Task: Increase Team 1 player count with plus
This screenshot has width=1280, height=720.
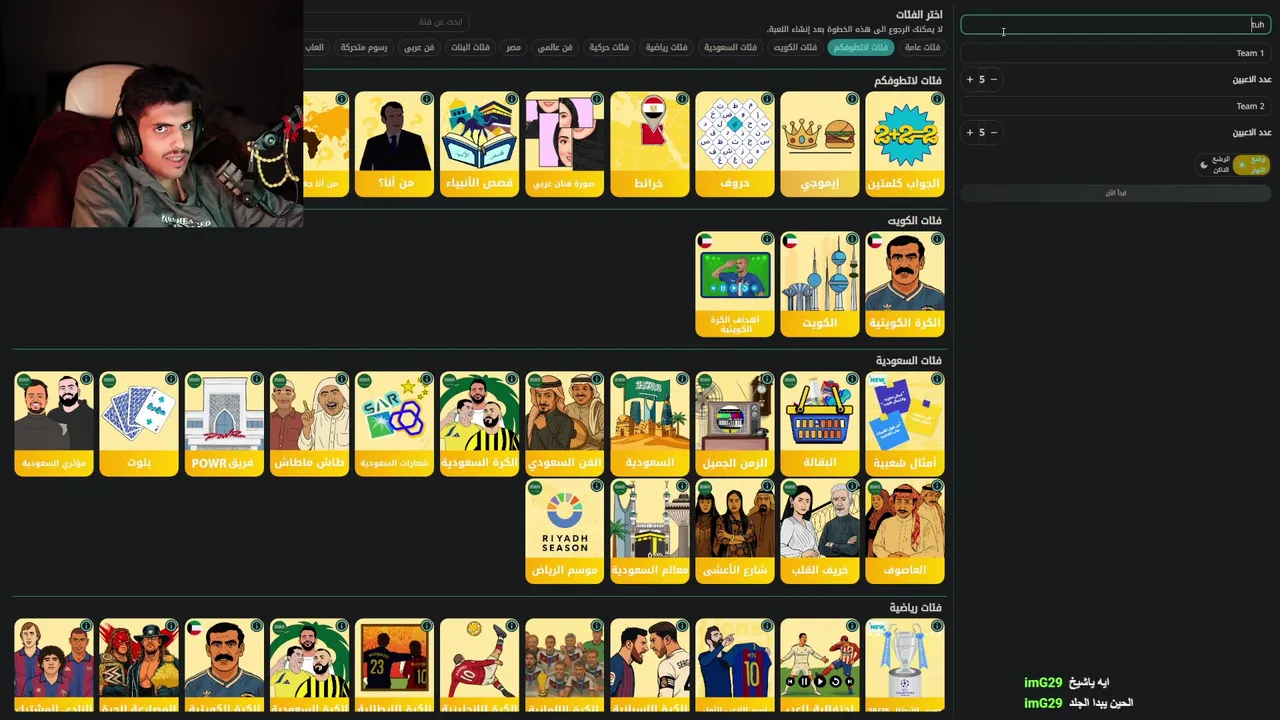Action: pyautogui.click(x=969, y=79)
